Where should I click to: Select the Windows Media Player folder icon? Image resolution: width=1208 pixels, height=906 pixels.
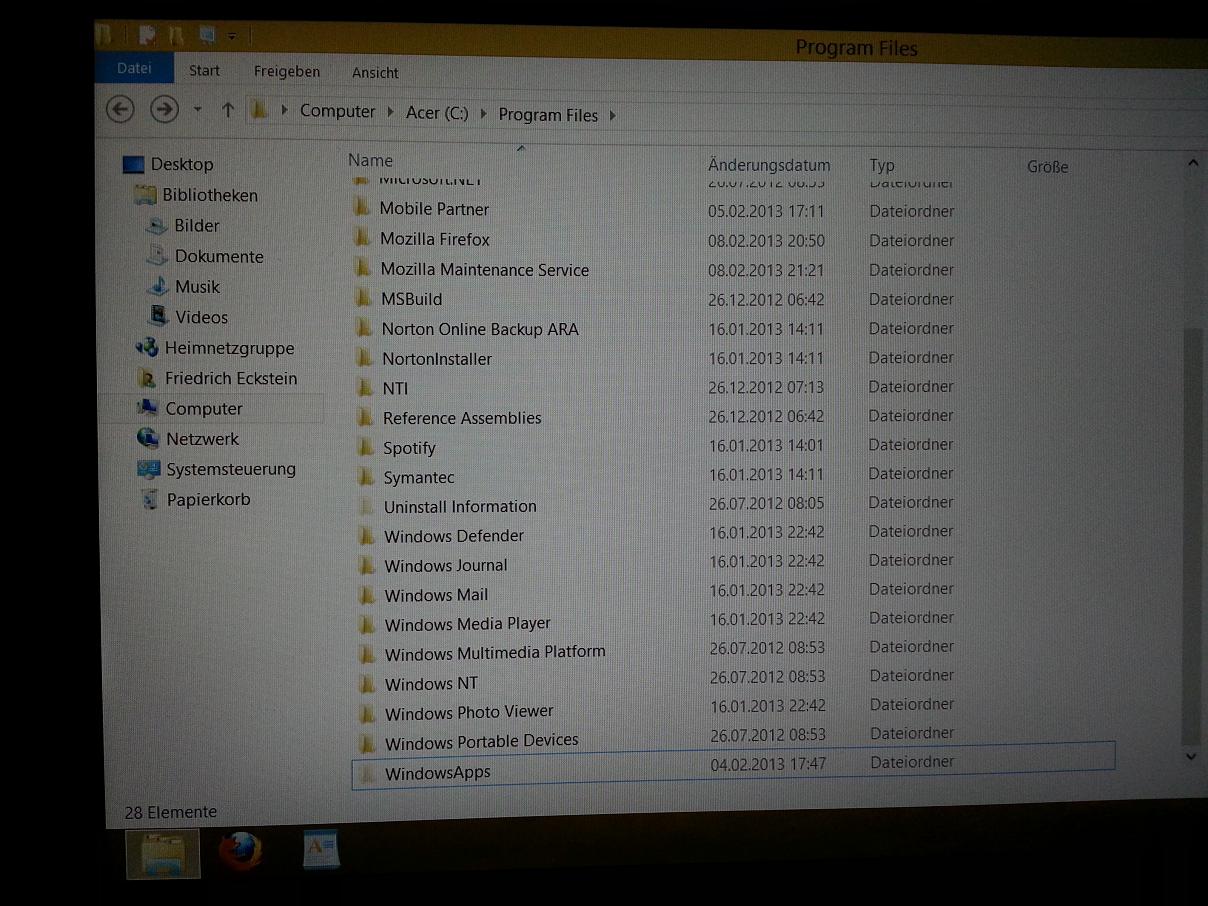click(369, 624)
